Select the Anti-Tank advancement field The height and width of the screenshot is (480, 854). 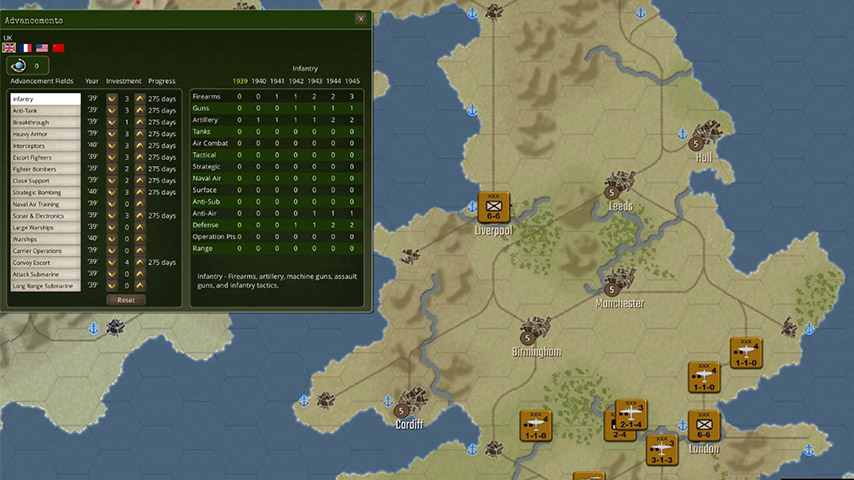(x=45, y=111)
